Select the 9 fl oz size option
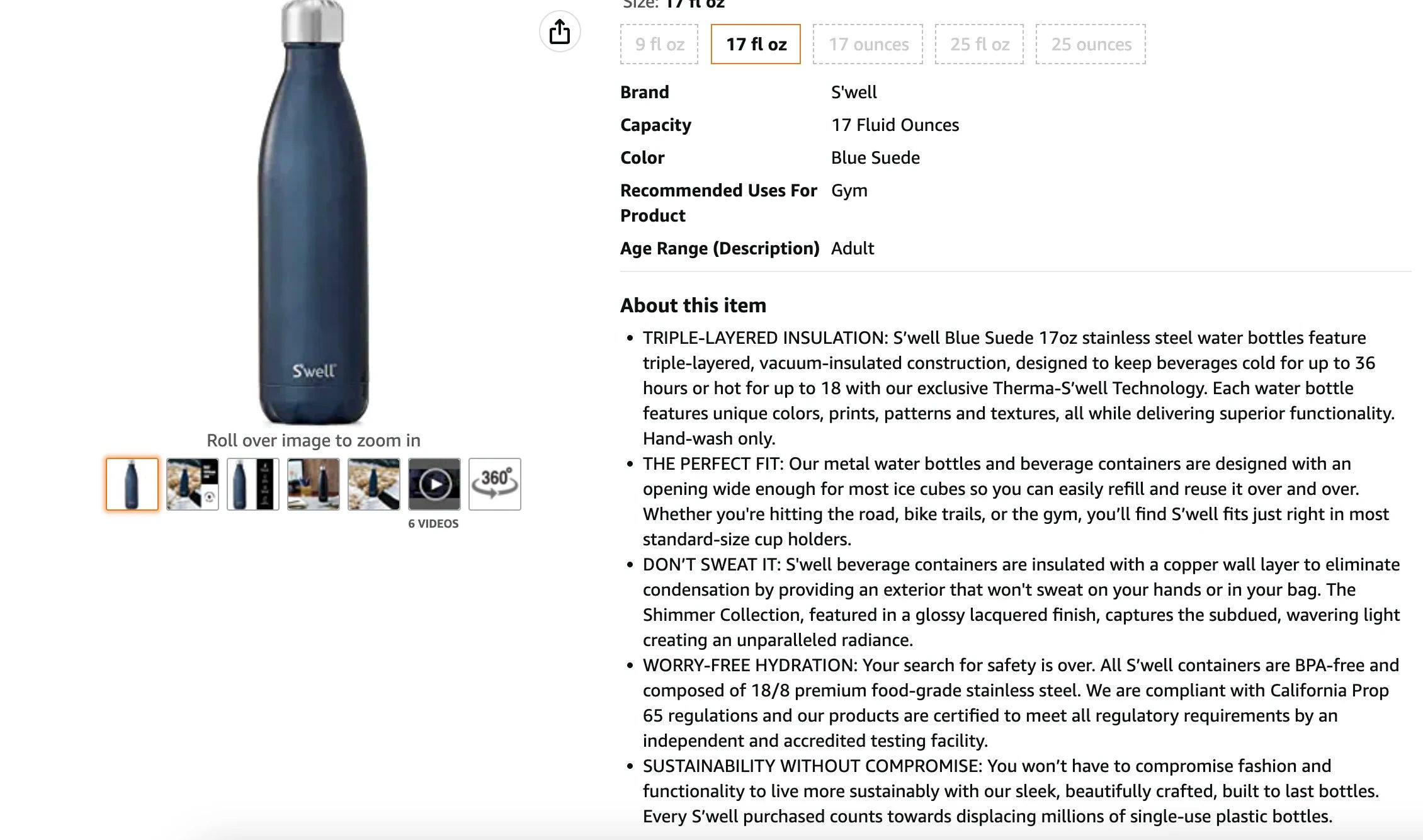The image size is (1423, 840). point(659,44)
